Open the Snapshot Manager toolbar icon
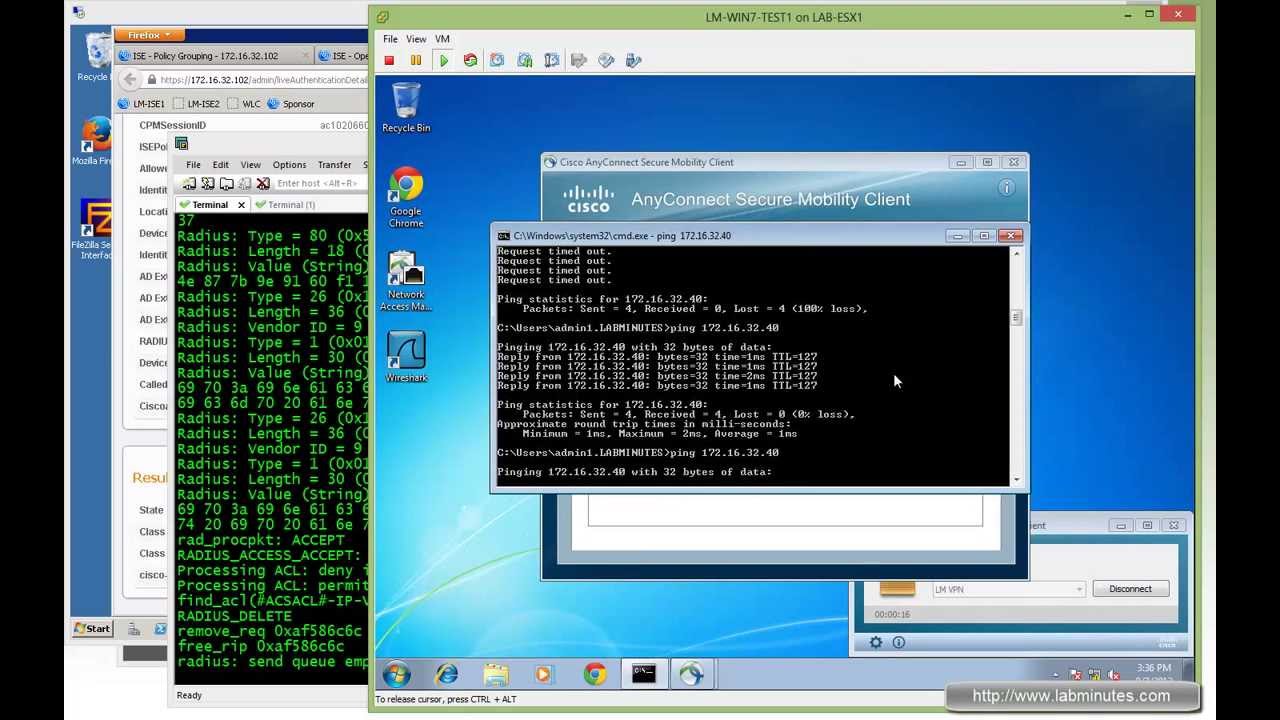 551,61
